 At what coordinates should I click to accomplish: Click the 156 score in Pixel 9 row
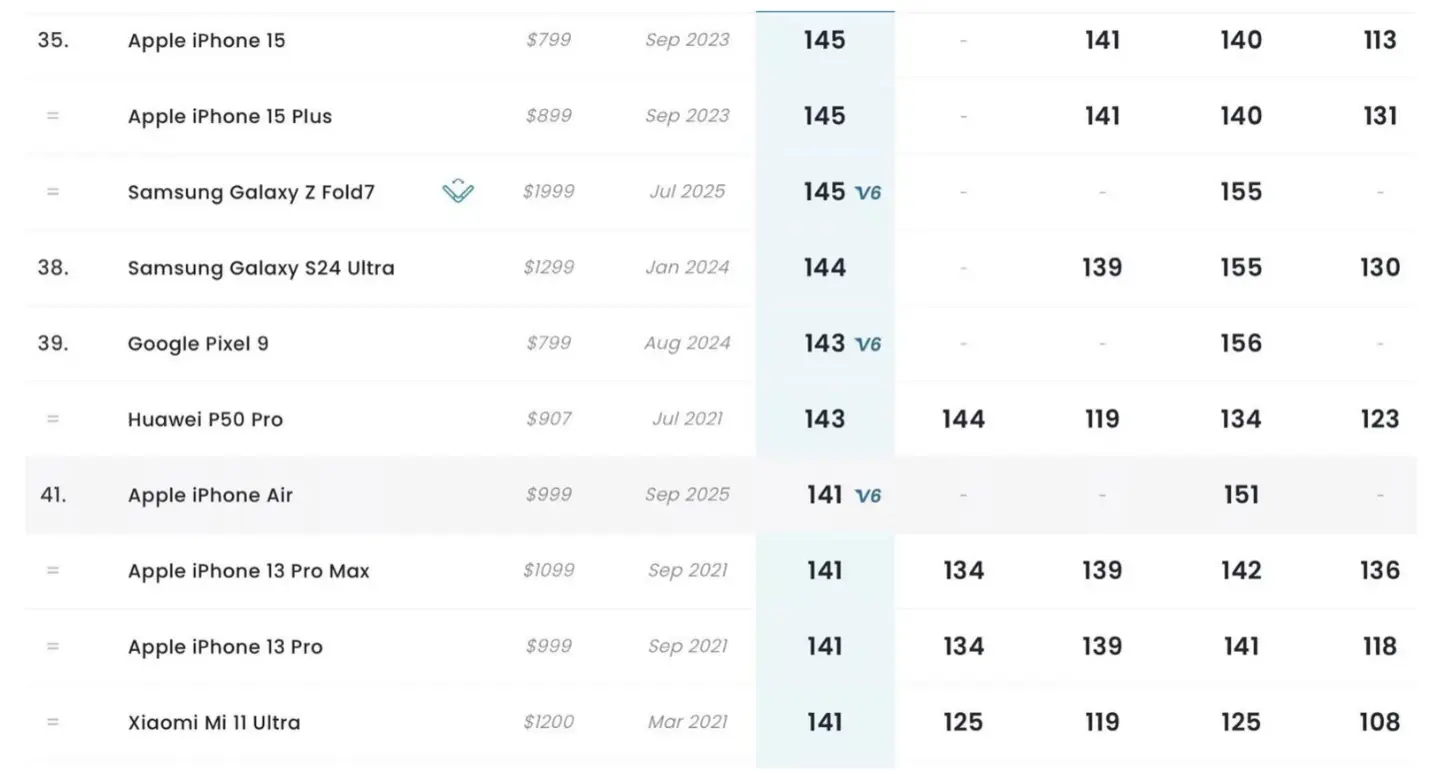1240,343
